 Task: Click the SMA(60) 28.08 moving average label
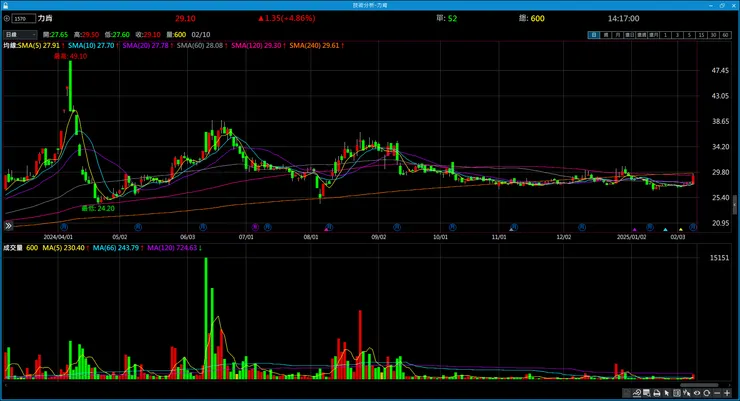pos(202,45)
